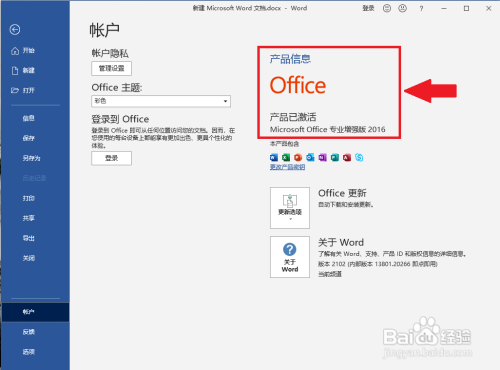Click the Access product icon
This screenshot has width=500, height=370.
click(x=347, y=157)
